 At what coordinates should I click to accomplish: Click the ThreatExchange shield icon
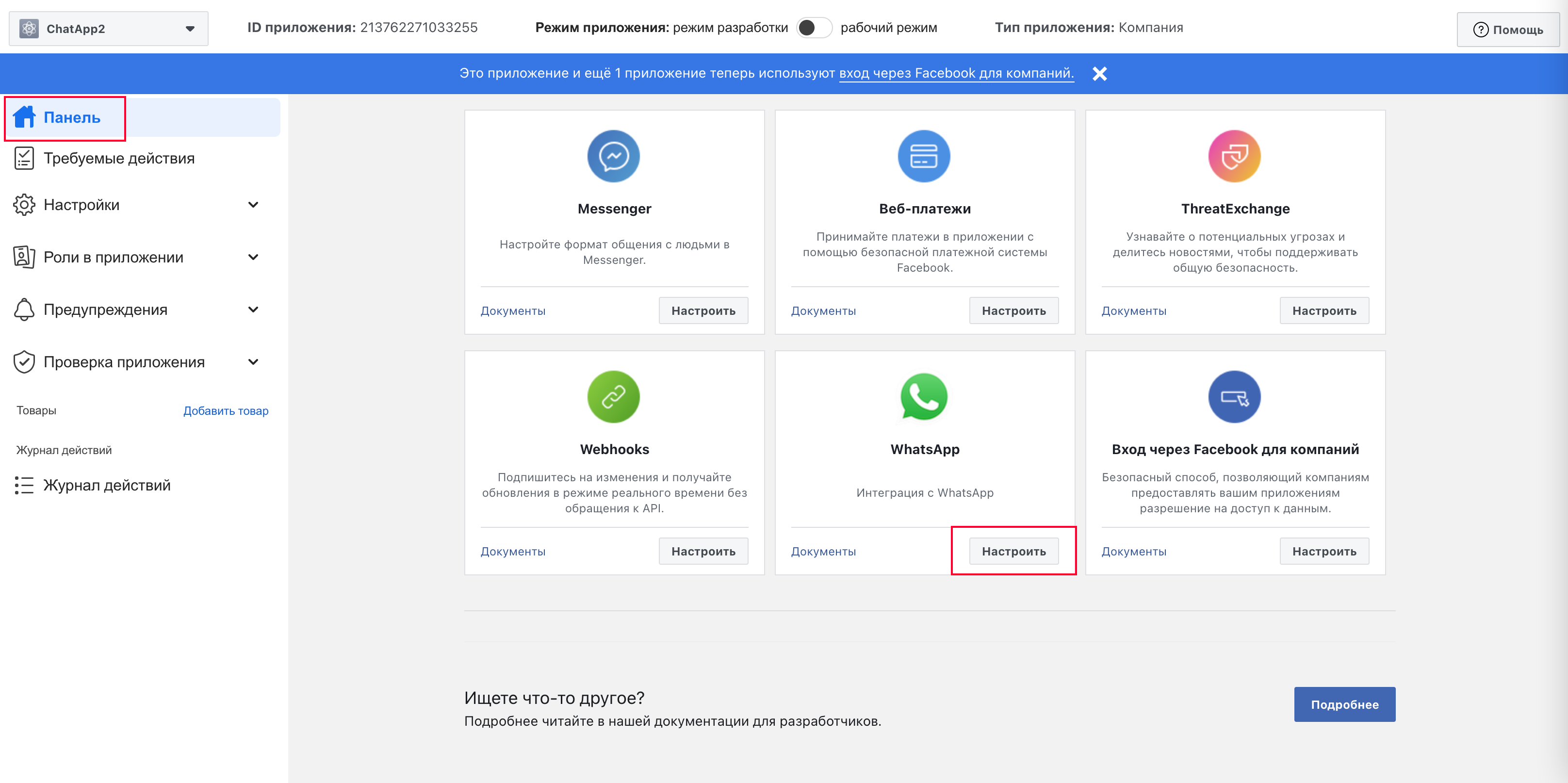[x=1234, y=156]
